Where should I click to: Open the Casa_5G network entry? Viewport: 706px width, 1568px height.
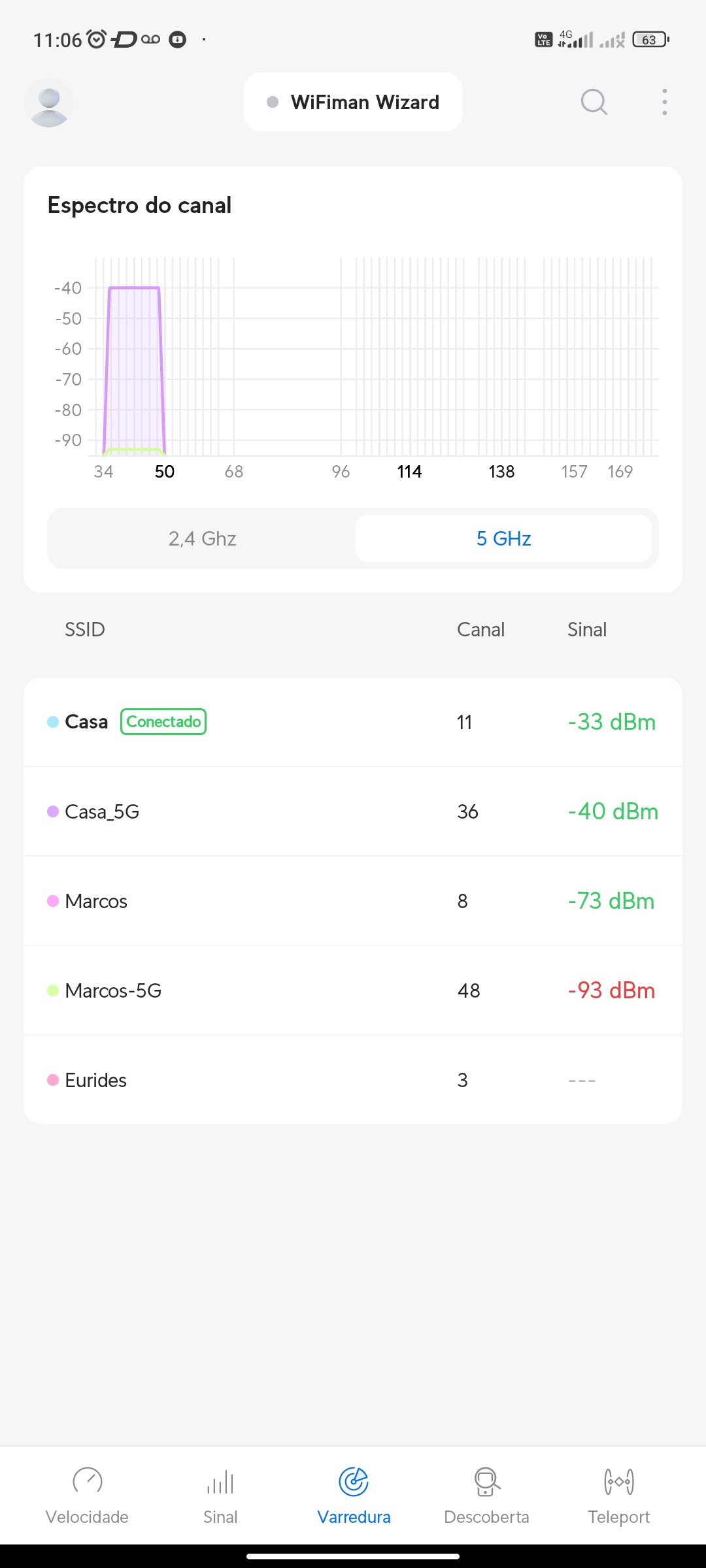[x=353, y=811]
